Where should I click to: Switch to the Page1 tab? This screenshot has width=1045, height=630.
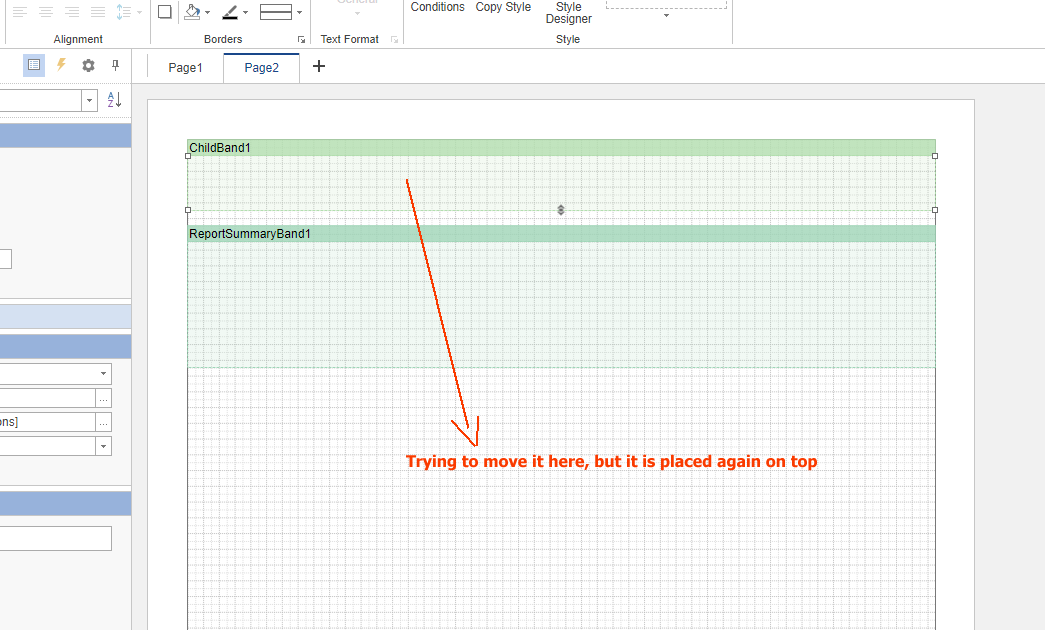click(185, 68)
